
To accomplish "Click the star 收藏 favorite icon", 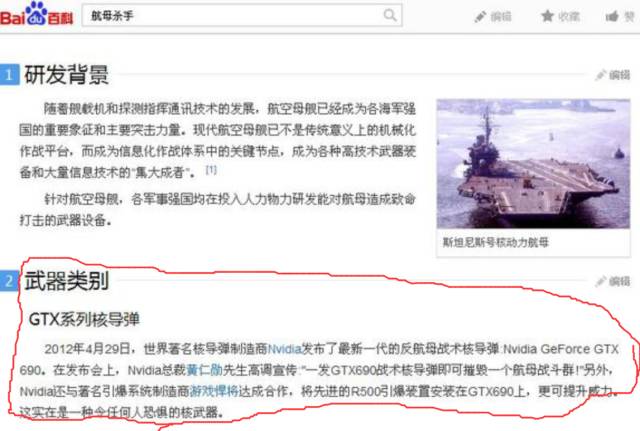I will click(x=547, y=16).
